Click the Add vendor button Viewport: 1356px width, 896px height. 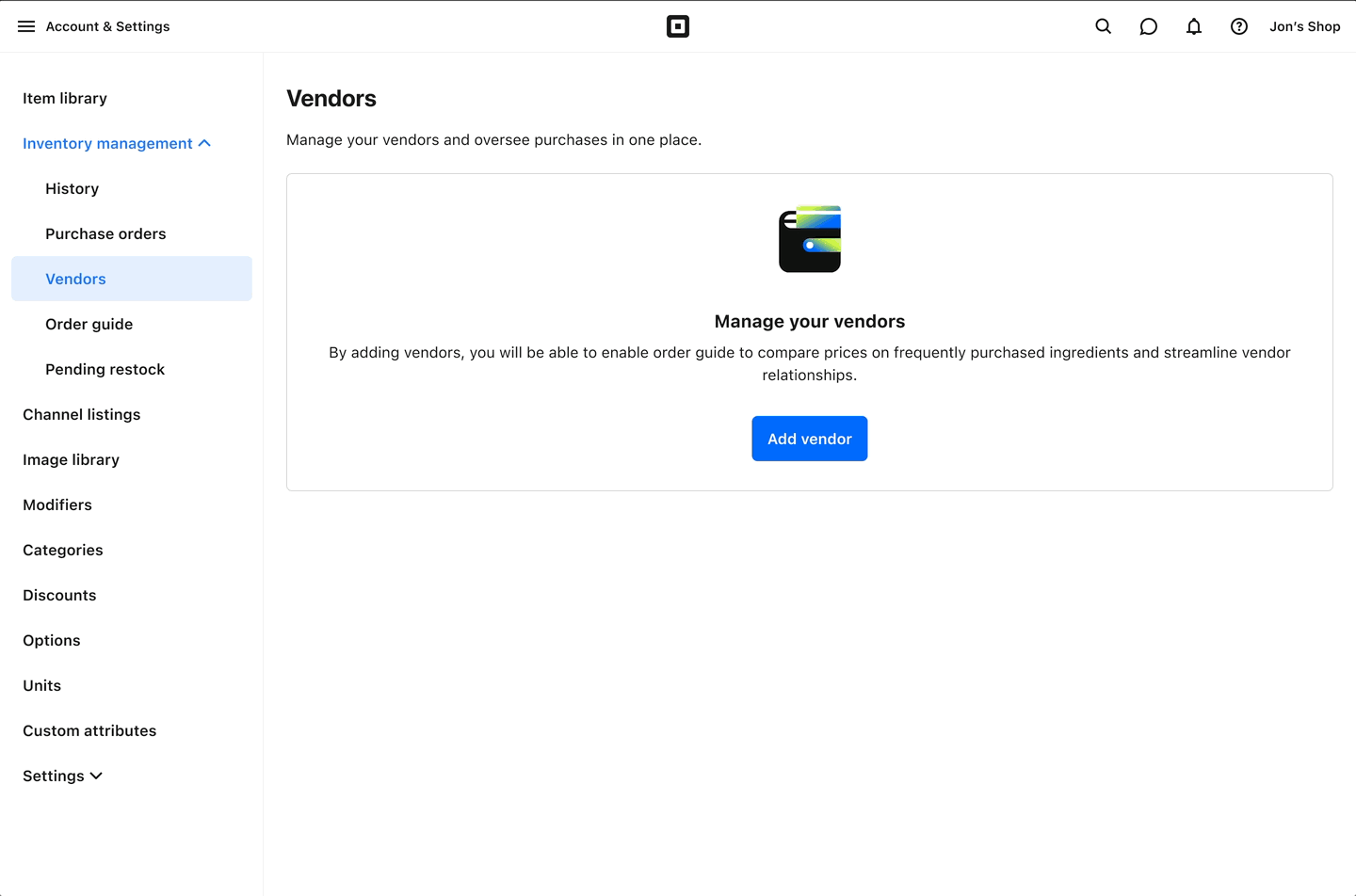[809, 439]
